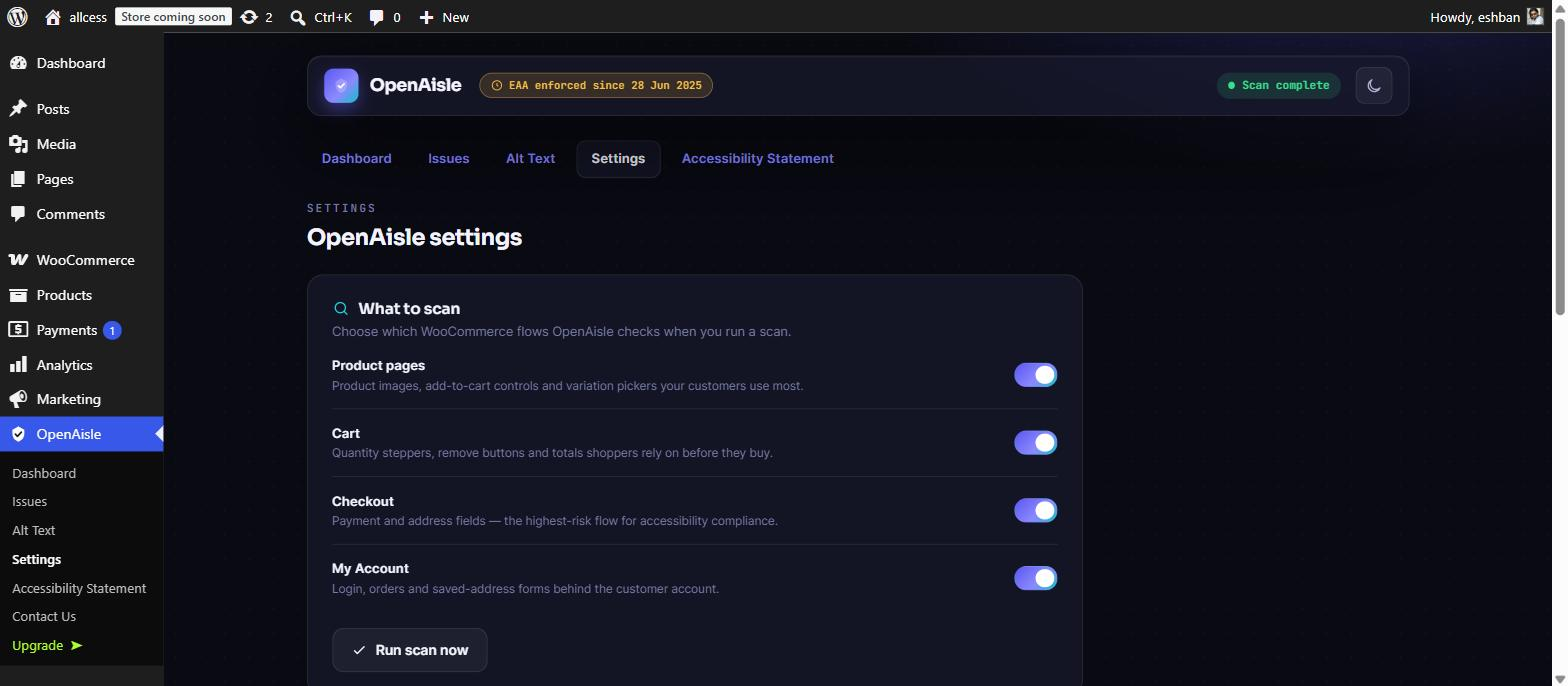Open the Contact Us submenu link

tap(44, 617)
